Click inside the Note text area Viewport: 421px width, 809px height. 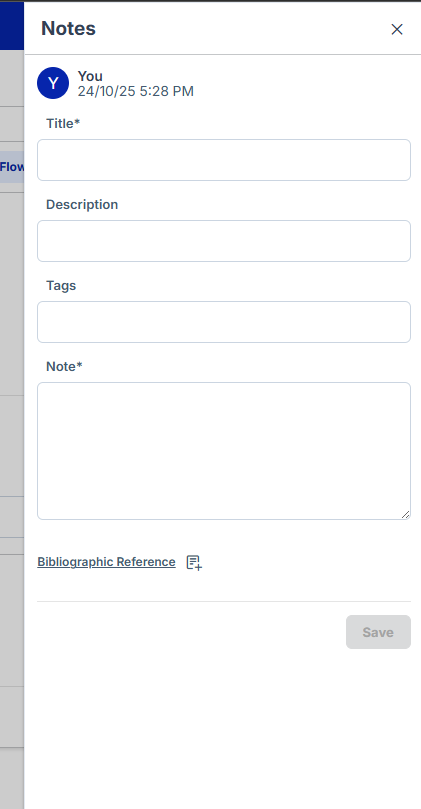224,451
